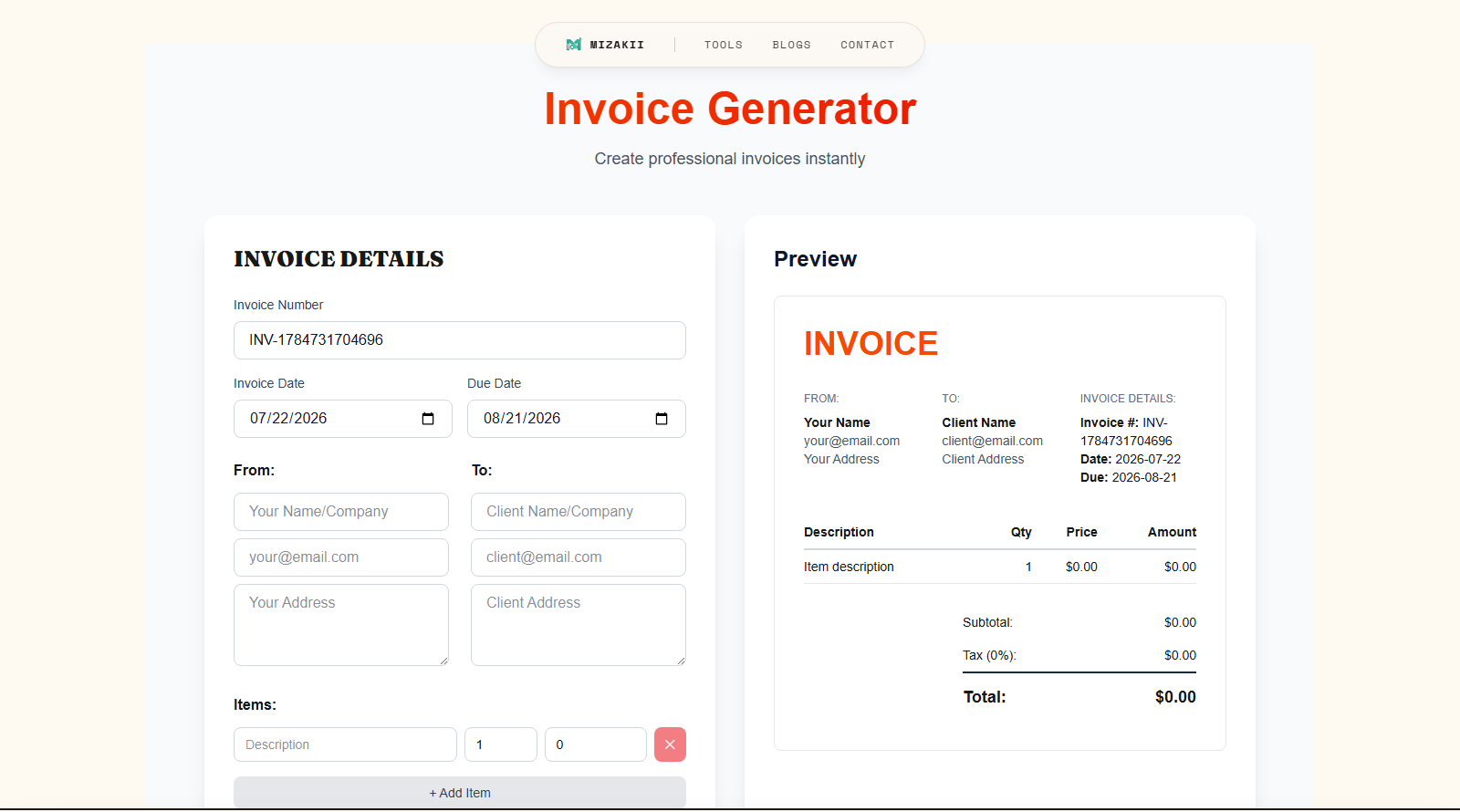The height and width of the screenshot is (812, 1460).
Task: Click 'Client Name' text in preview
Action: pos(979,422)
